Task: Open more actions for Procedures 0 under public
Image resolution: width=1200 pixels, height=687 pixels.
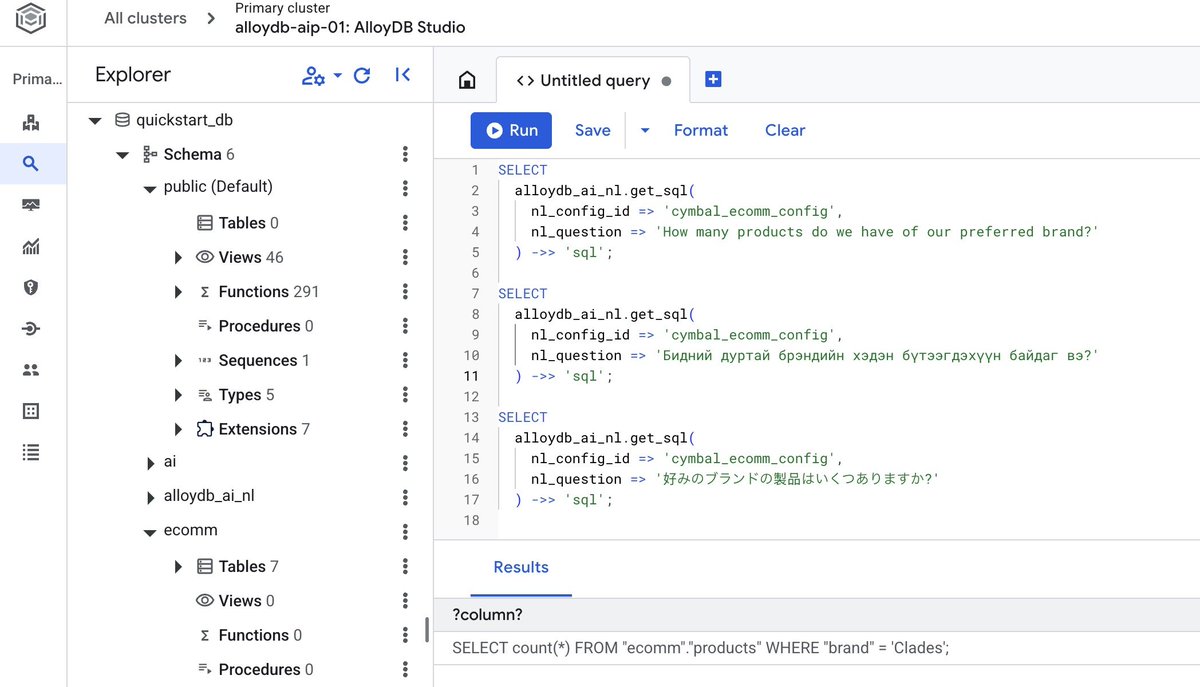Action: tap(405, 326)
